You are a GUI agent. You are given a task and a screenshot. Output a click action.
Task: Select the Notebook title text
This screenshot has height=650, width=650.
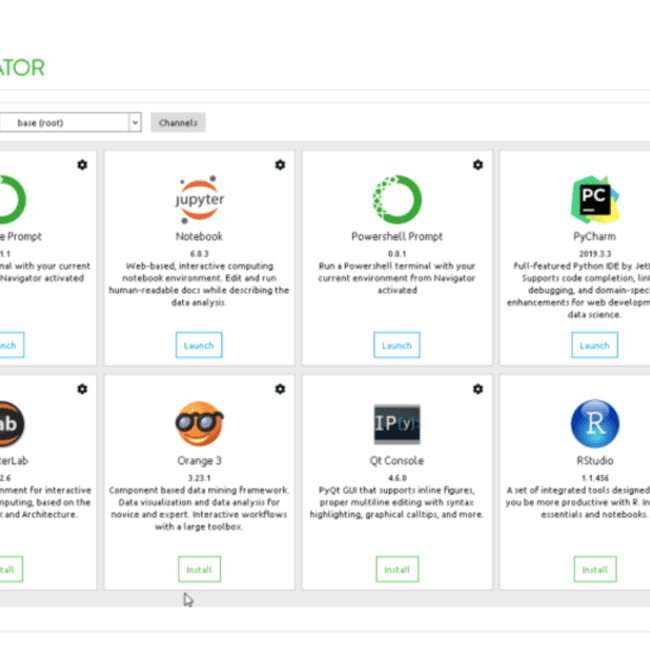(199, 236)
